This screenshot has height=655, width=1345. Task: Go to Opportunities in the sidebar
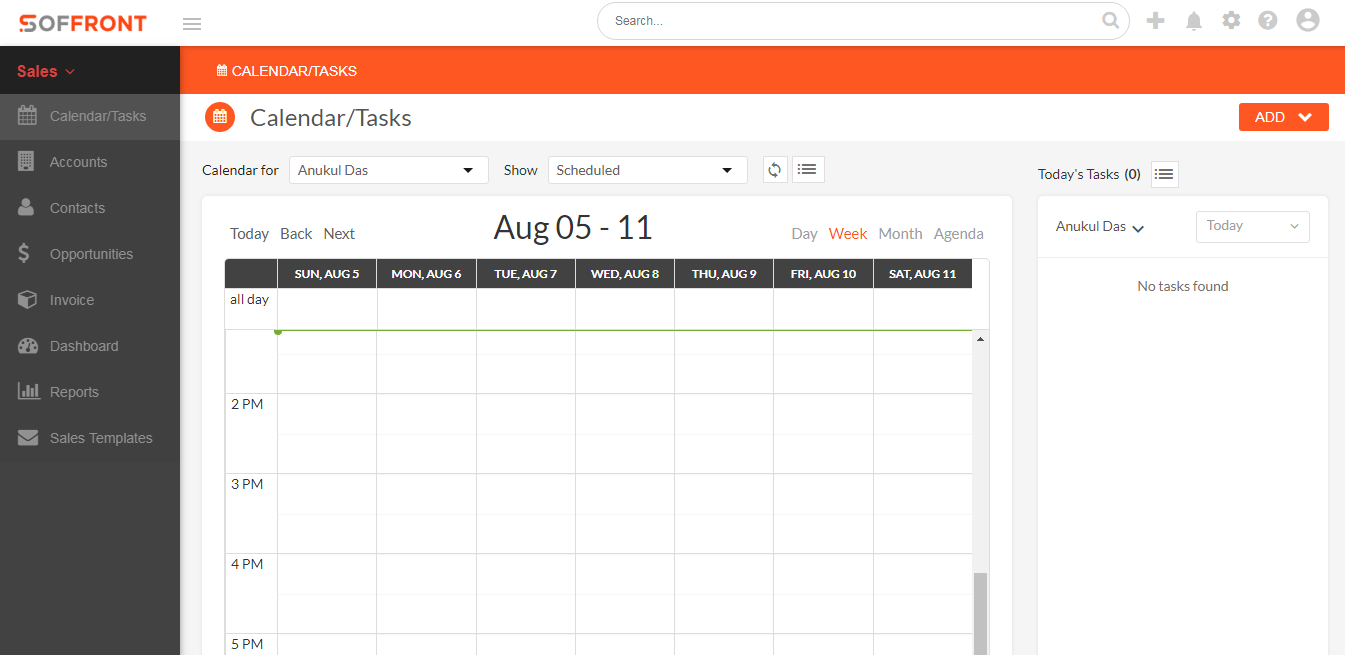(x=90, y=254)
